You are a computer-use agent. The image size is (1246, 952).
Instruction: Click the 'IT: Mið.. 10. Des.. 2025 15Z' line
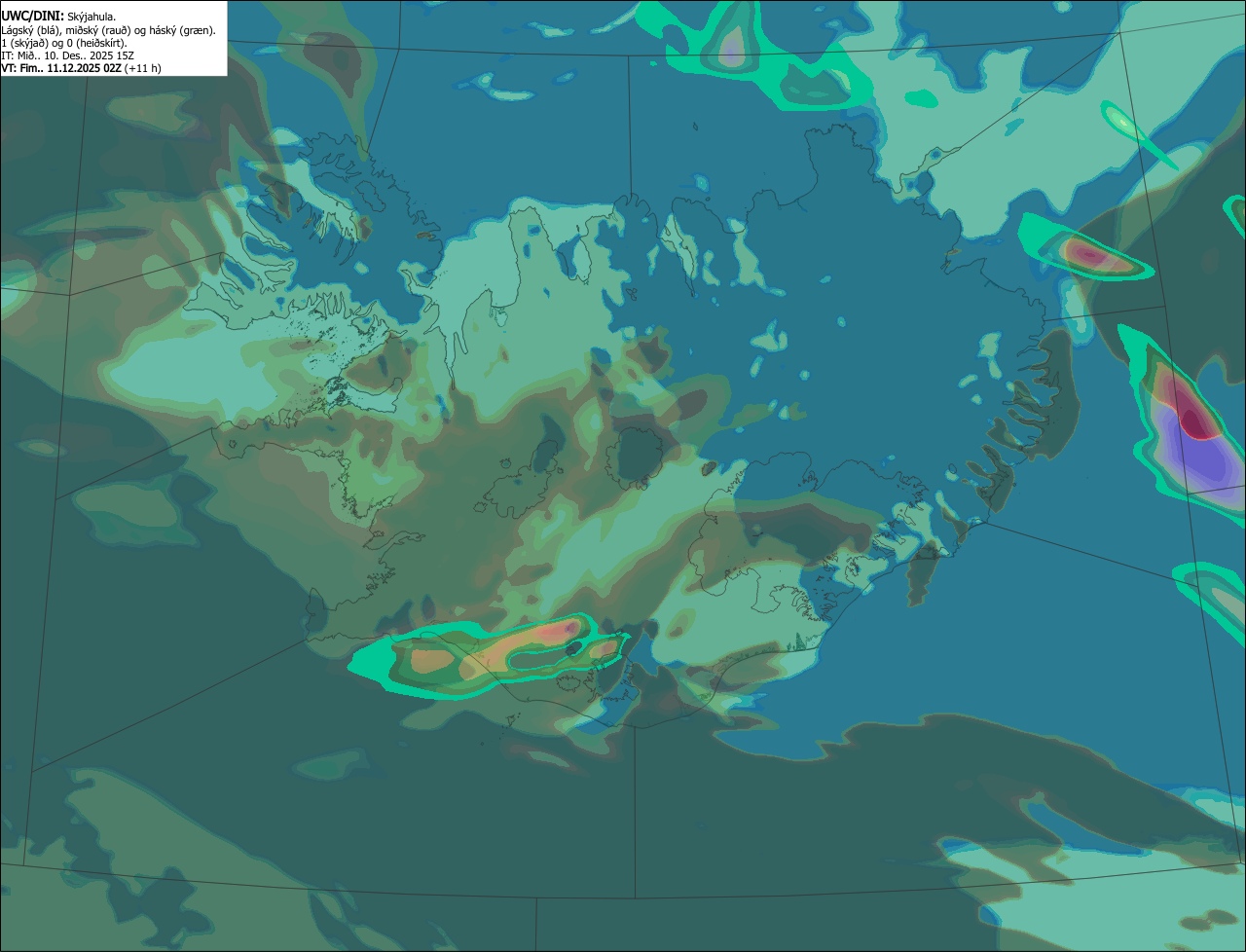click(x=68, y=55)
